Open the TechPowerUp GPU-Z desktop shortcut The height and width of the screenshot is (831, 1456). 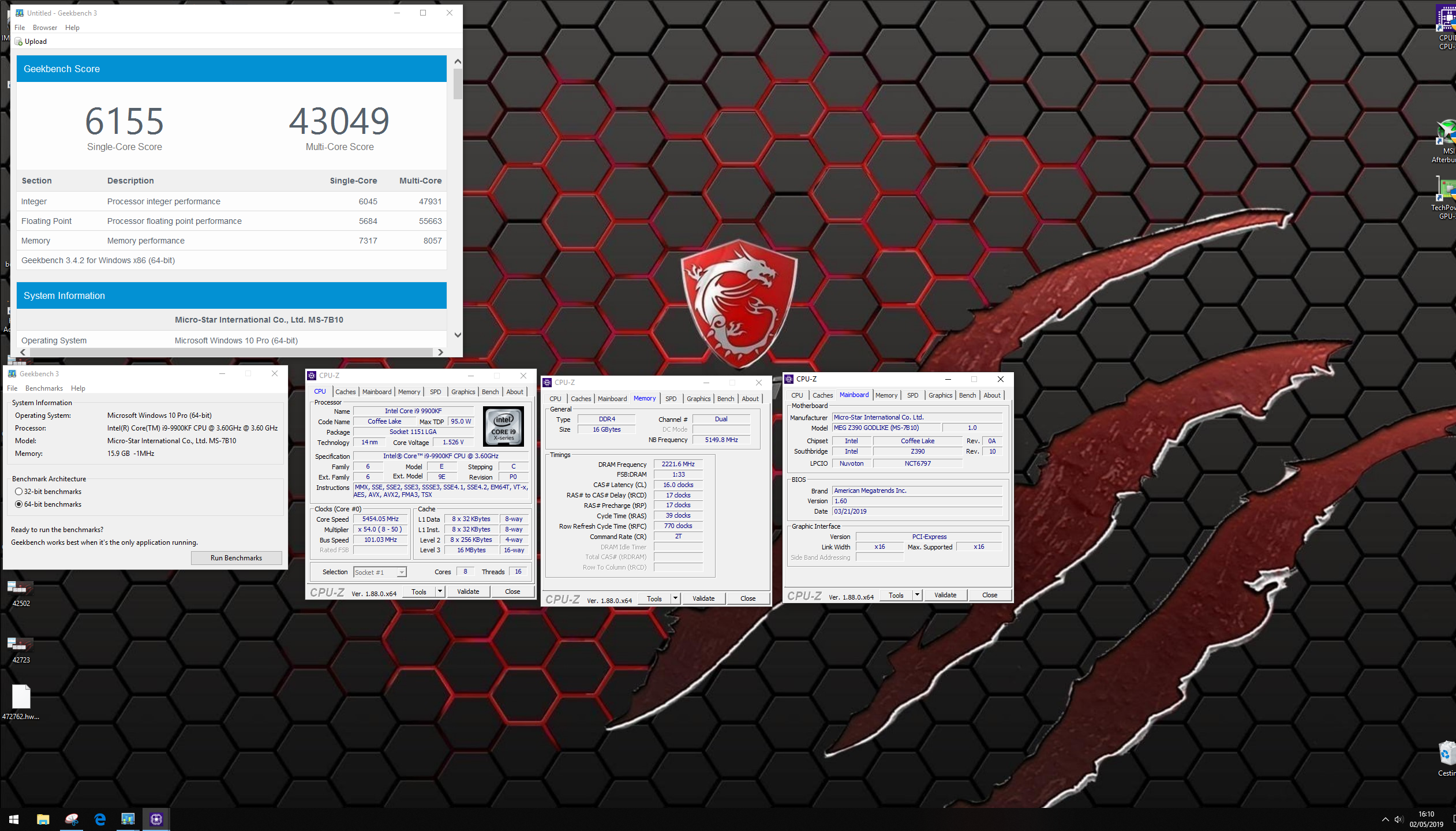(x=1445, y=198)
